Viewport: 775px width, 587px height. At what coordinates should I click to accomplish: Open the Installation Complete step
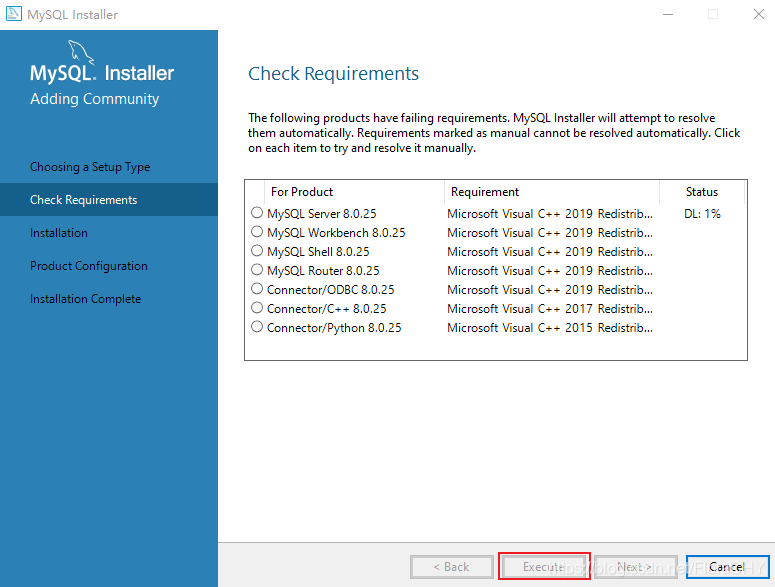pos(85,299)
